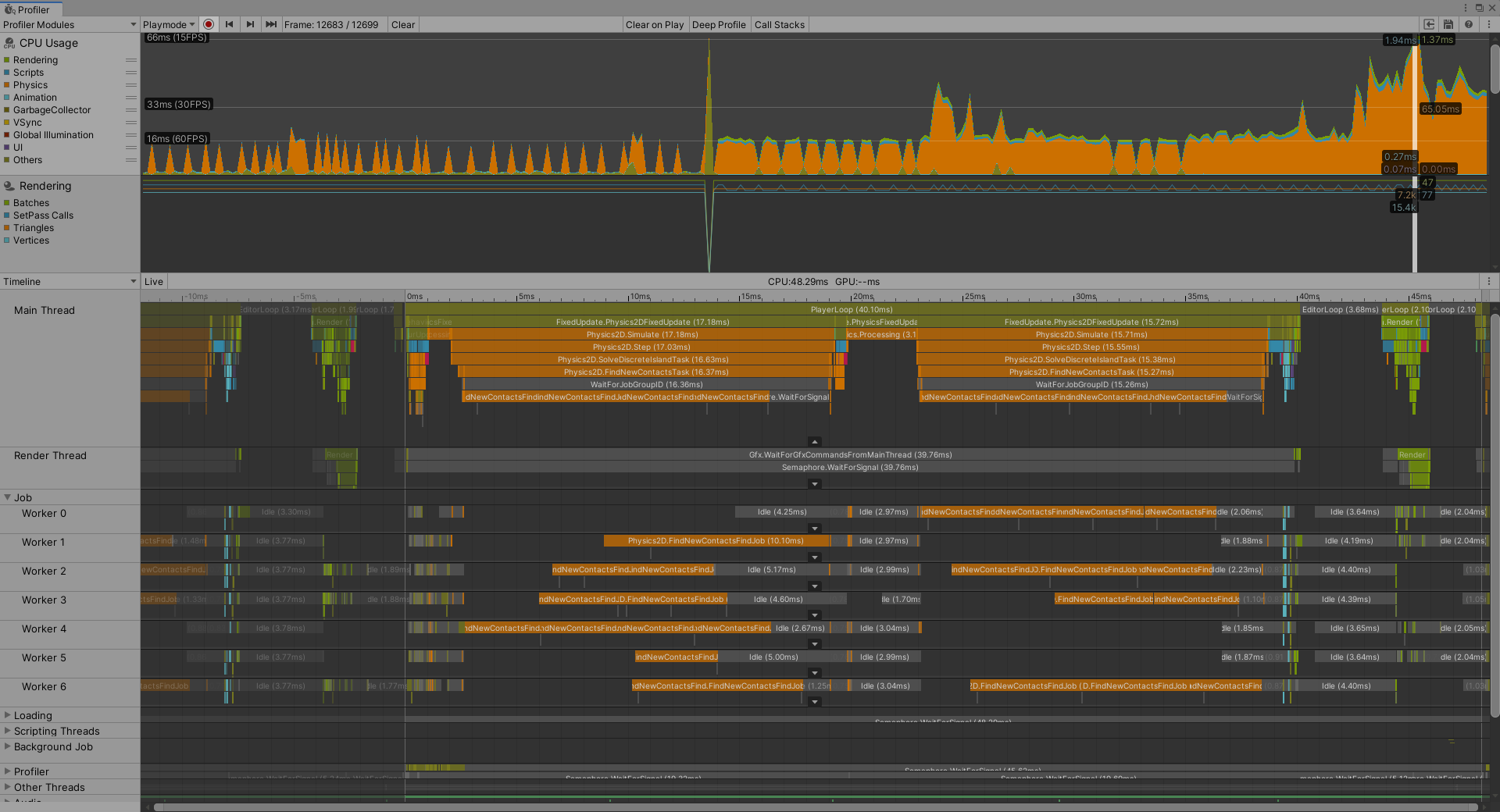Image resolution: width=1500 pixels, height=812 pixels.
Task: Click the drag handle beside Scripts
Action: 131,73
